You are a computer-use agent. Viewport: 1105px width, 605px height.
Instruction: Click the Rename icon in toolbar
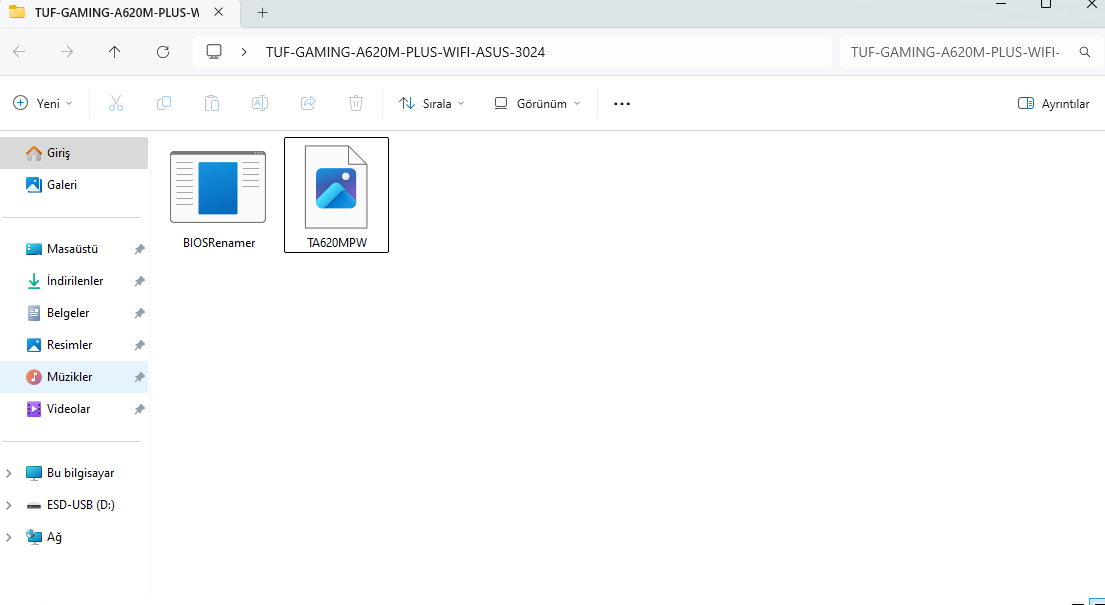[x=259, y=104]
